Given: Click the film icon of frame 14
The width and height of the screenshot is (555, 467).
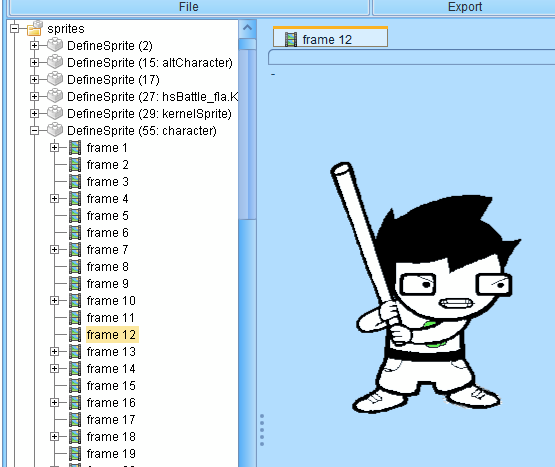Looking at the screenshot, I should tap(75, 369).
